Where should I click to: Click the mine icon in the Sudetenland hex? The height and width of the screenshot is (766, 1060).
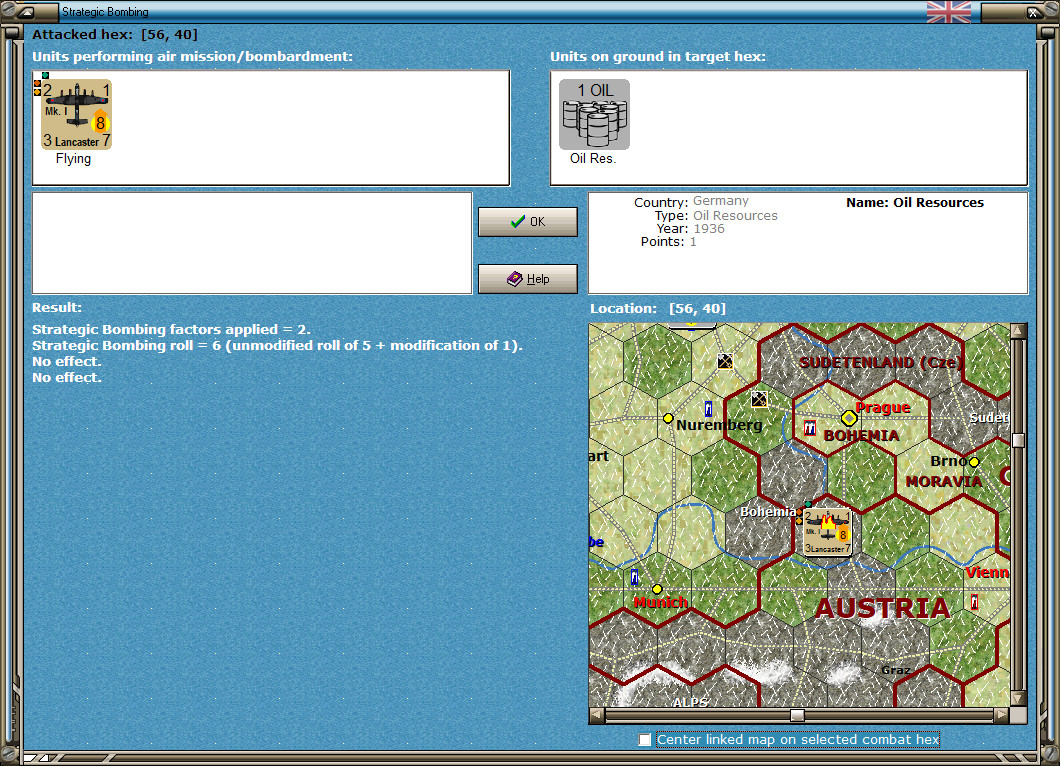[761, 400]
